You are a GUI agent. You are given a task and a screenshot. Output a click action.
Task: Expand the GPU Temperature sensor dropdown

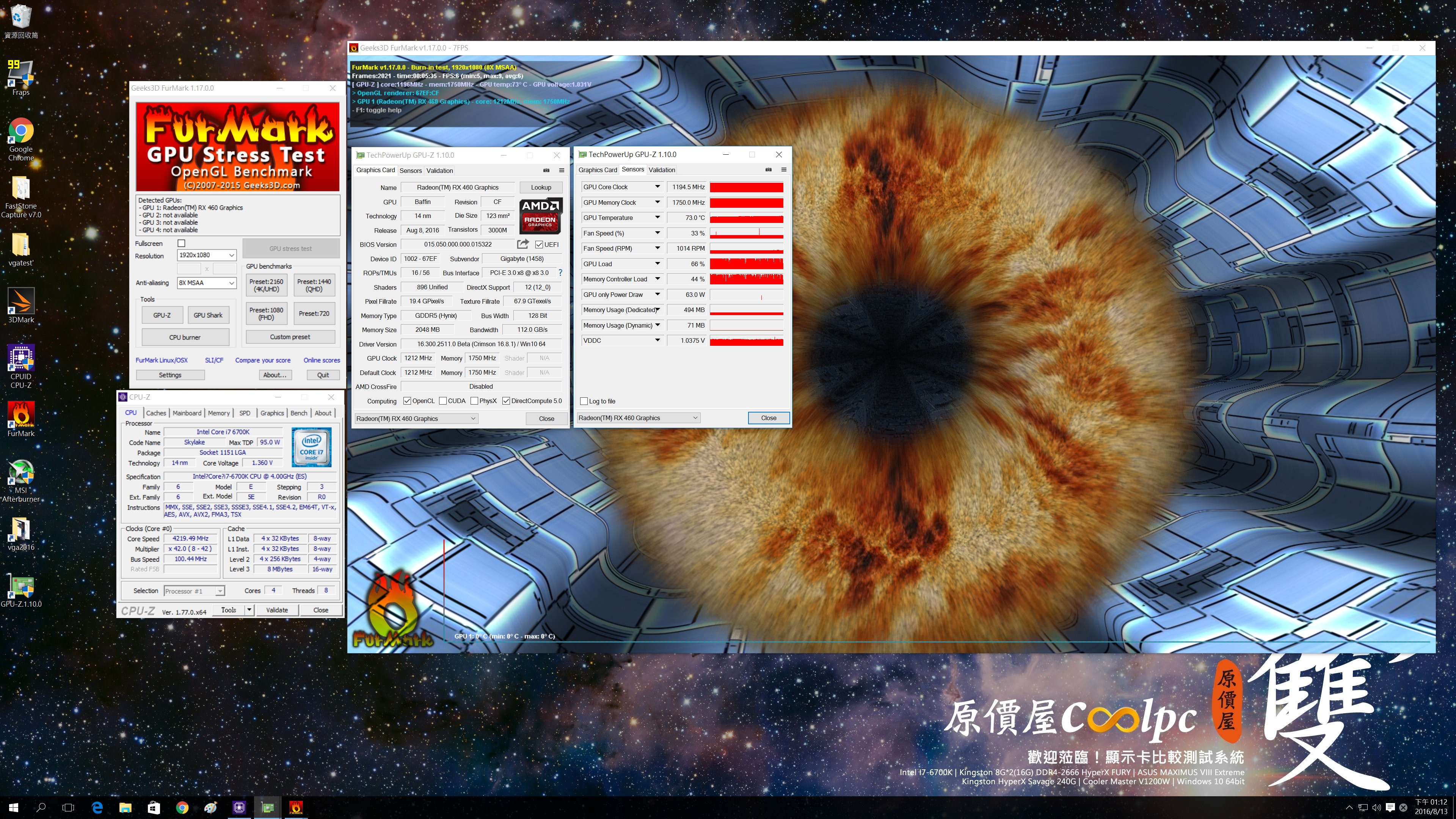pos(657,218)
